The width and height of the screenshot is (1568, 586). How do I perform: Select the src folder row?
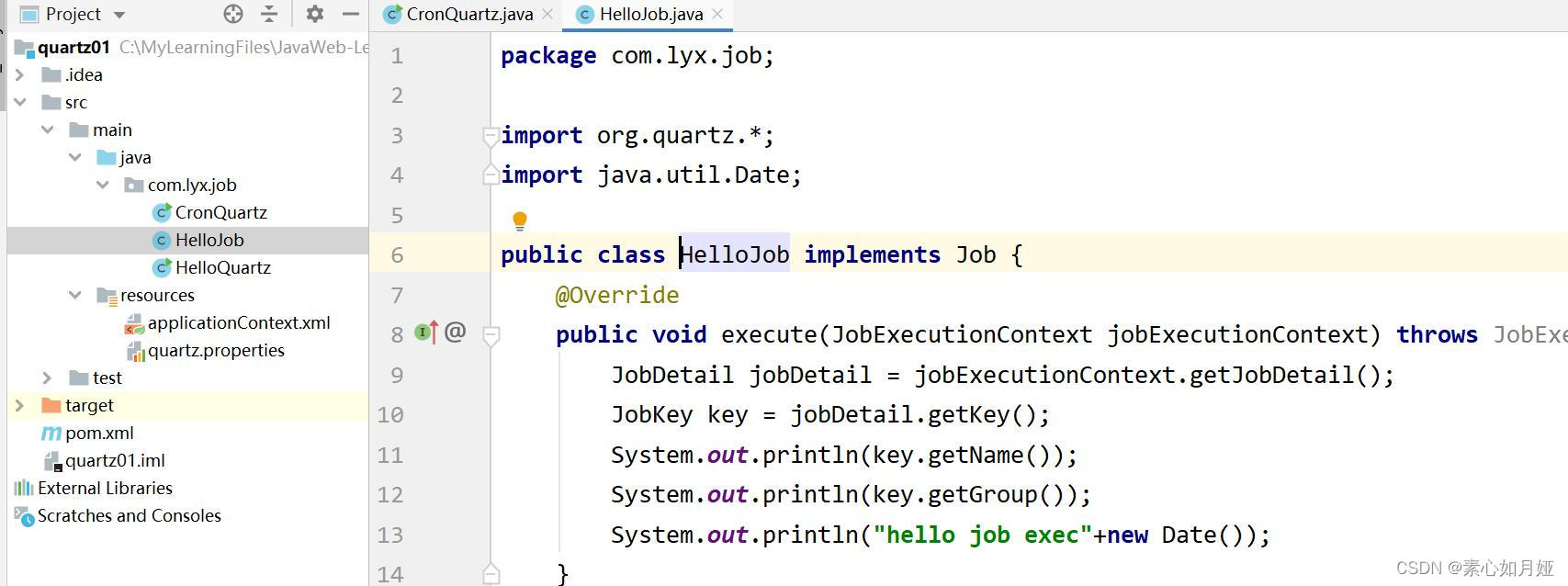click(187, 102)
